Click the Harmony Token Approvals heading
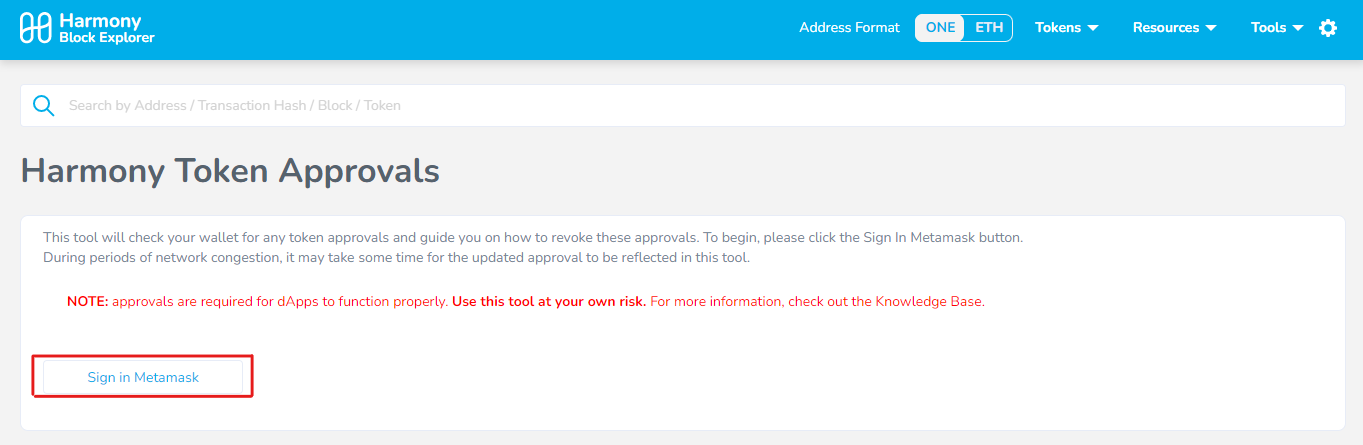 tap(230, 171)
